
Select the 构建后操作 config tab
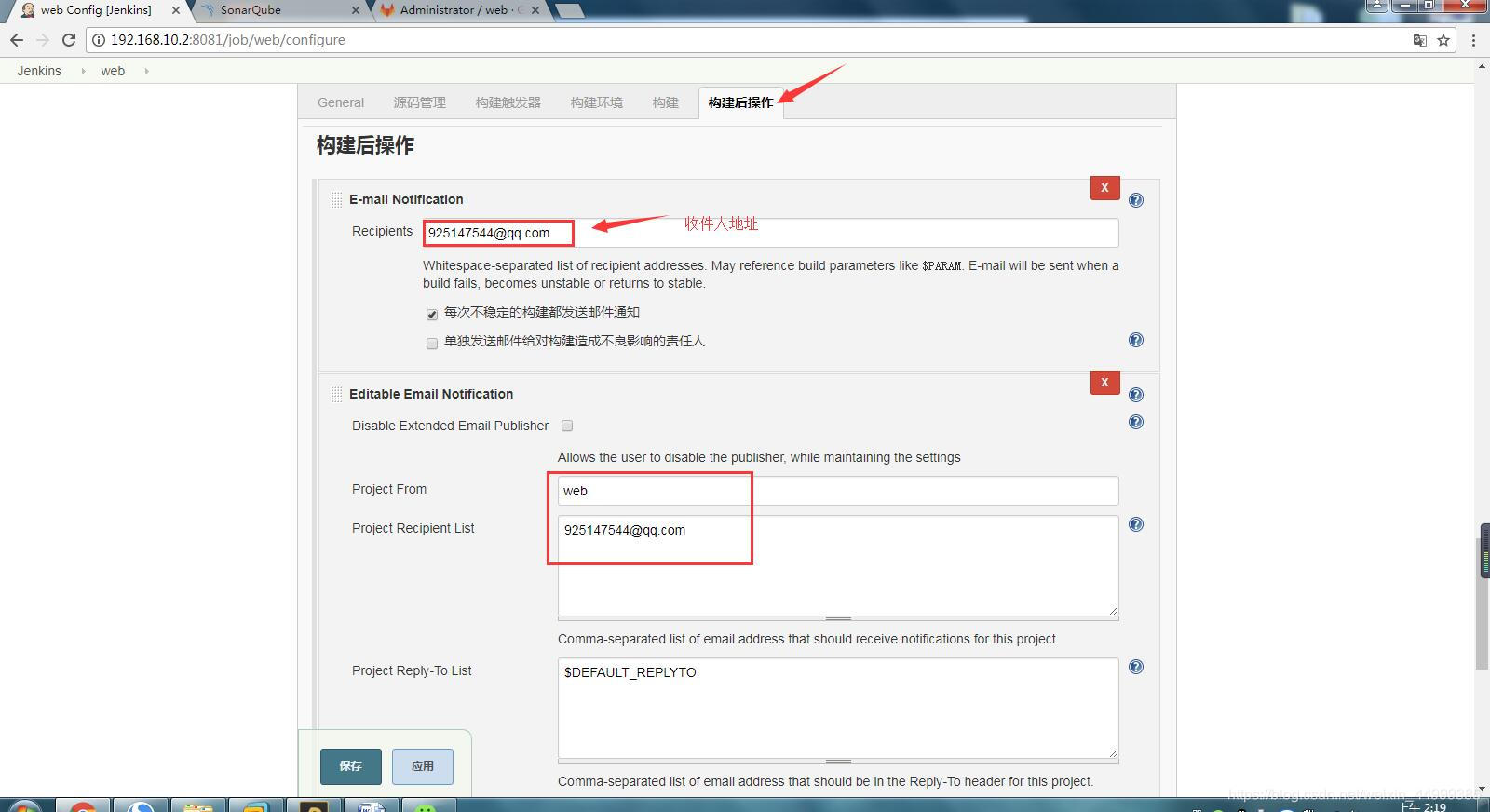(x=740, y=102)
